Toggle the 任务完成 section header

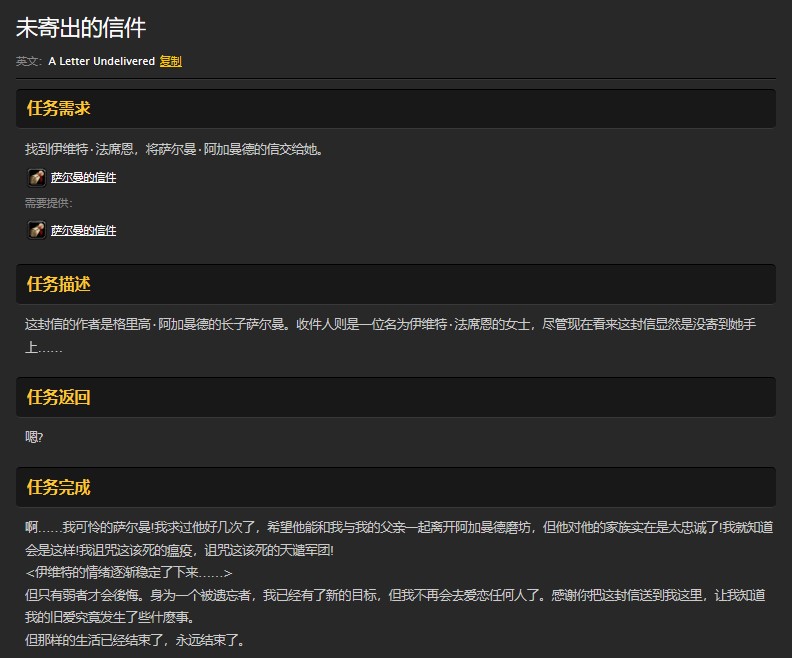(396, 487)
